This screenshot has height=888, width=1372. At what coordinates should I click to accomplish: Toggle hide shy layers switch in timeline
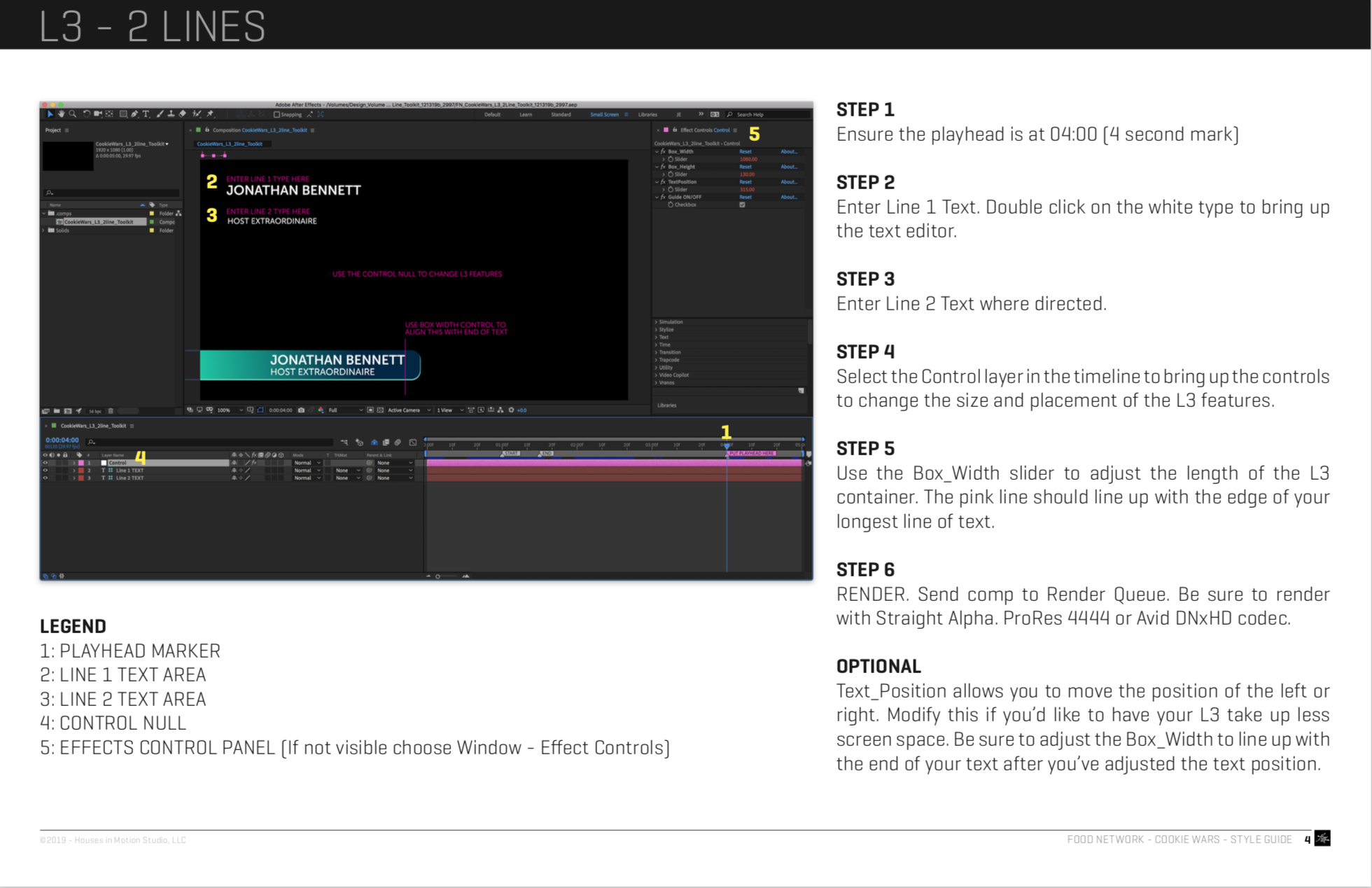(374, 442)
